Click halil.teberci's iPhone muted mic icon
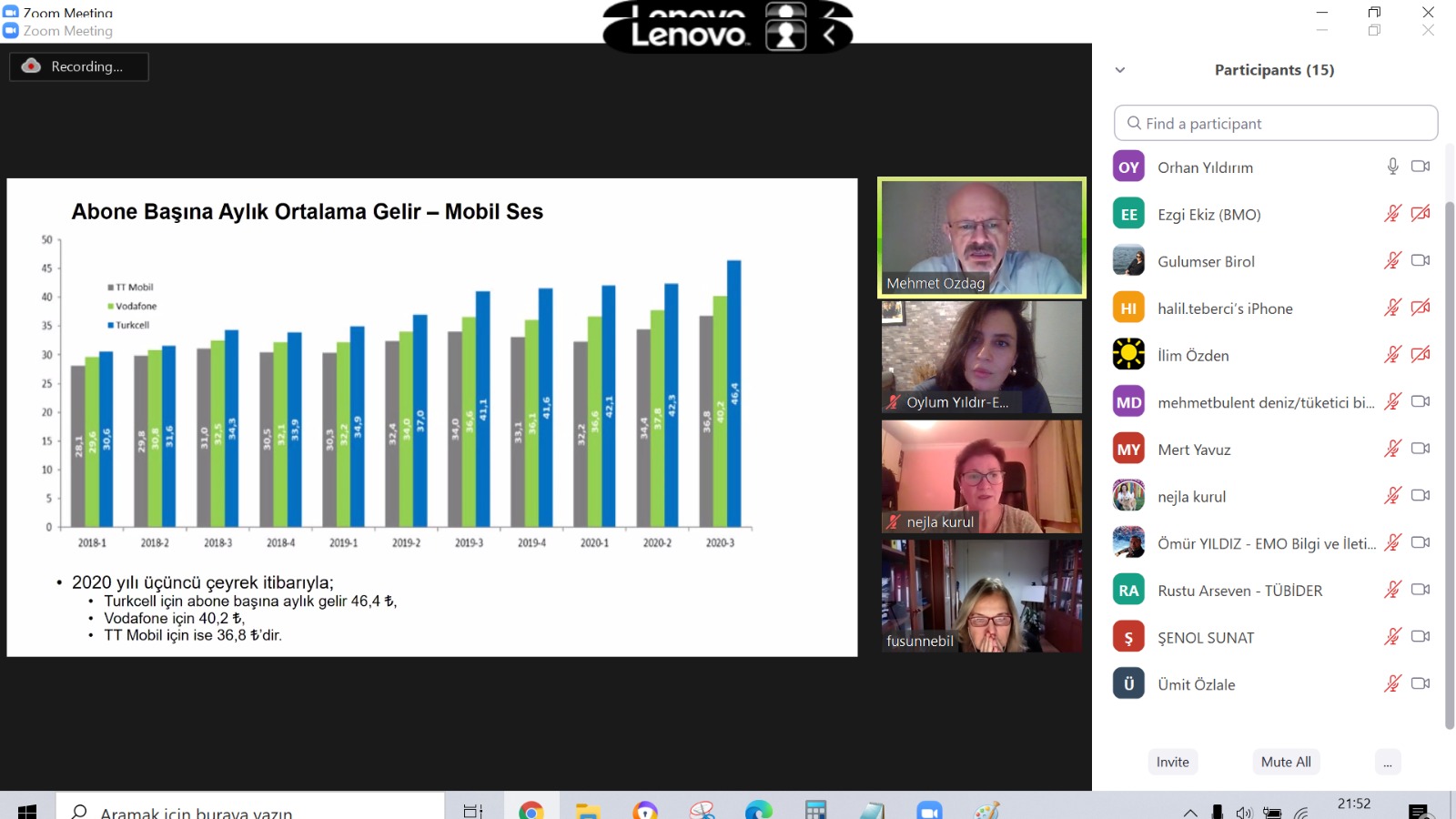1456x819 pixels. 1392,308
